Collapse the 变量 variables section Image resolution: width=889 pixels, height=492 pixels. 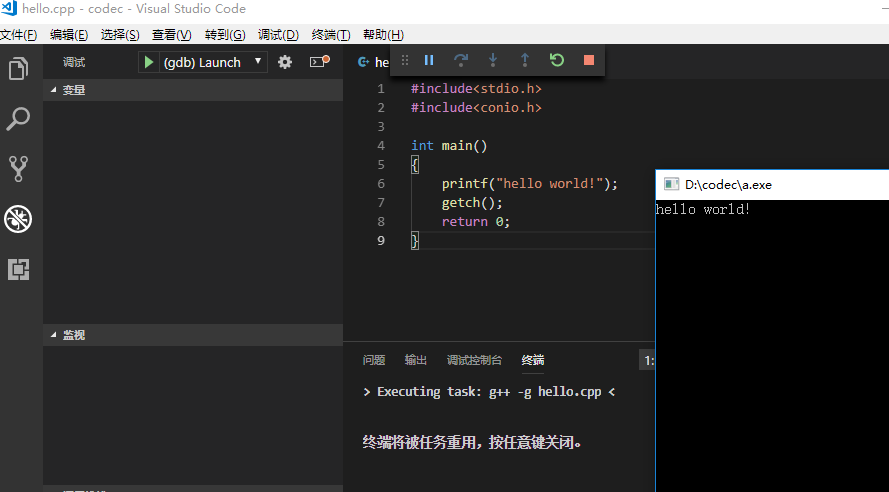193,90
